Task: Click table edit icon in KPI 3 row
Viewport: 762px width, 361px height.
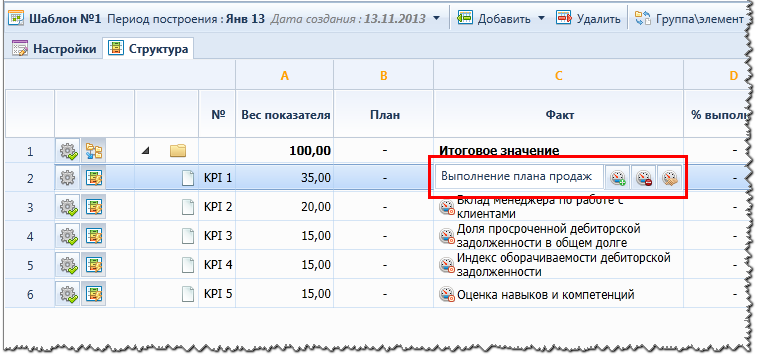Action: pos(93,236)
